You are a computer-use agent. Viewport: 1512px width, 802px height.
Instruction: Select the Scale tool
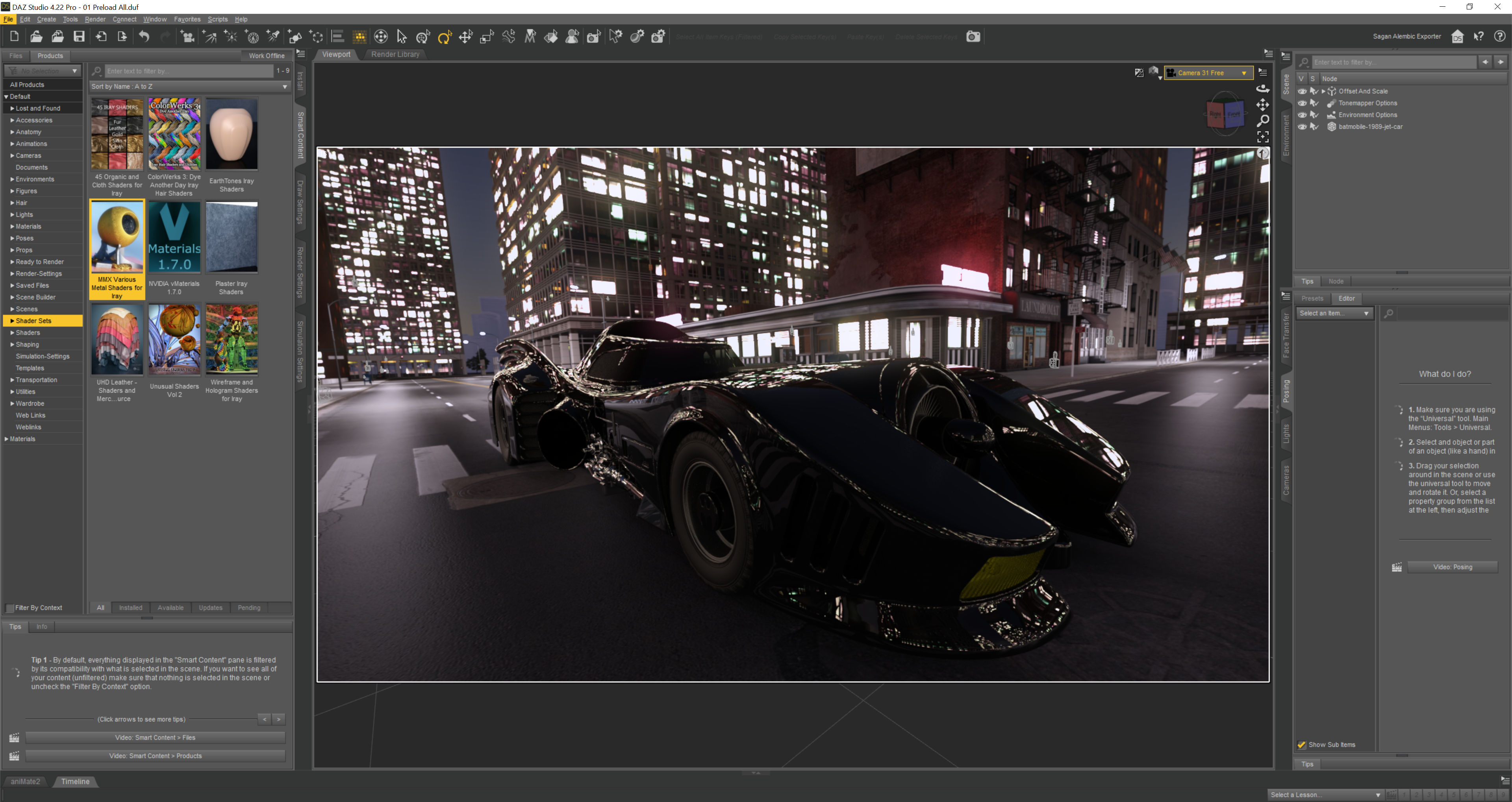tap(487, 36)
